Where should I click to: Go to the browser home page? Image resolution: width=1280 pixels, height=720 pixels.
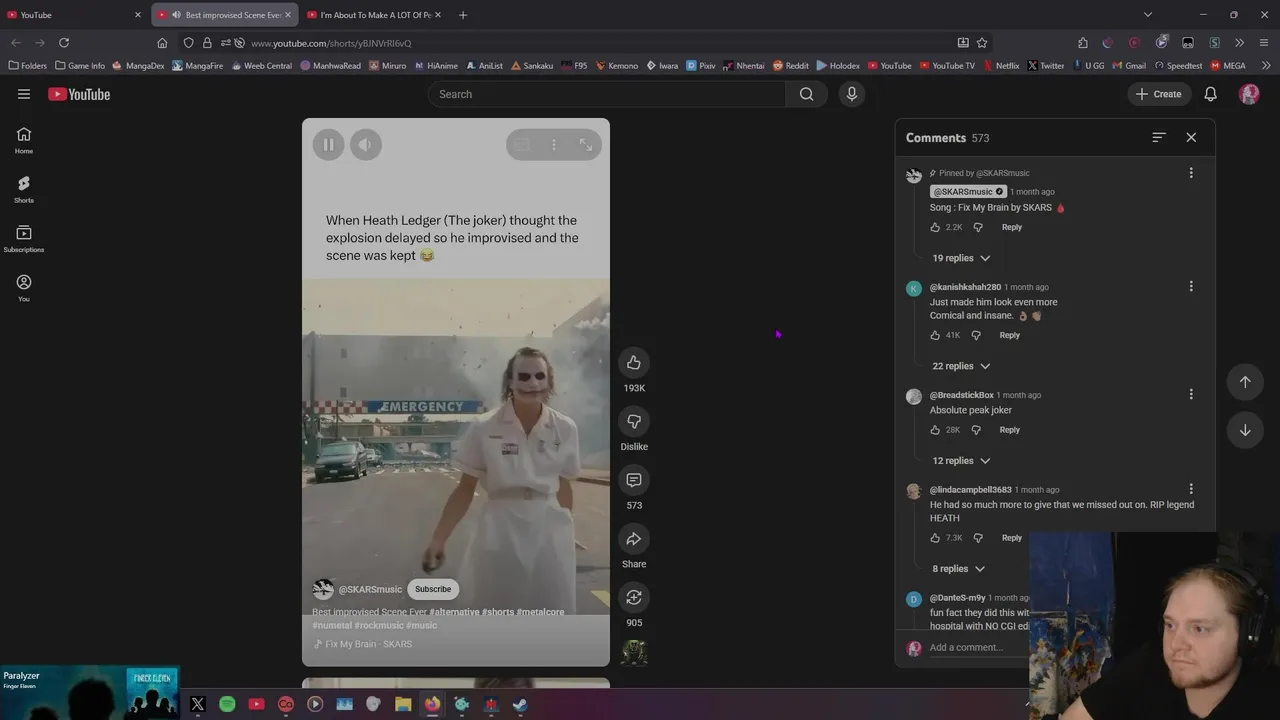[x=162, y=43]
